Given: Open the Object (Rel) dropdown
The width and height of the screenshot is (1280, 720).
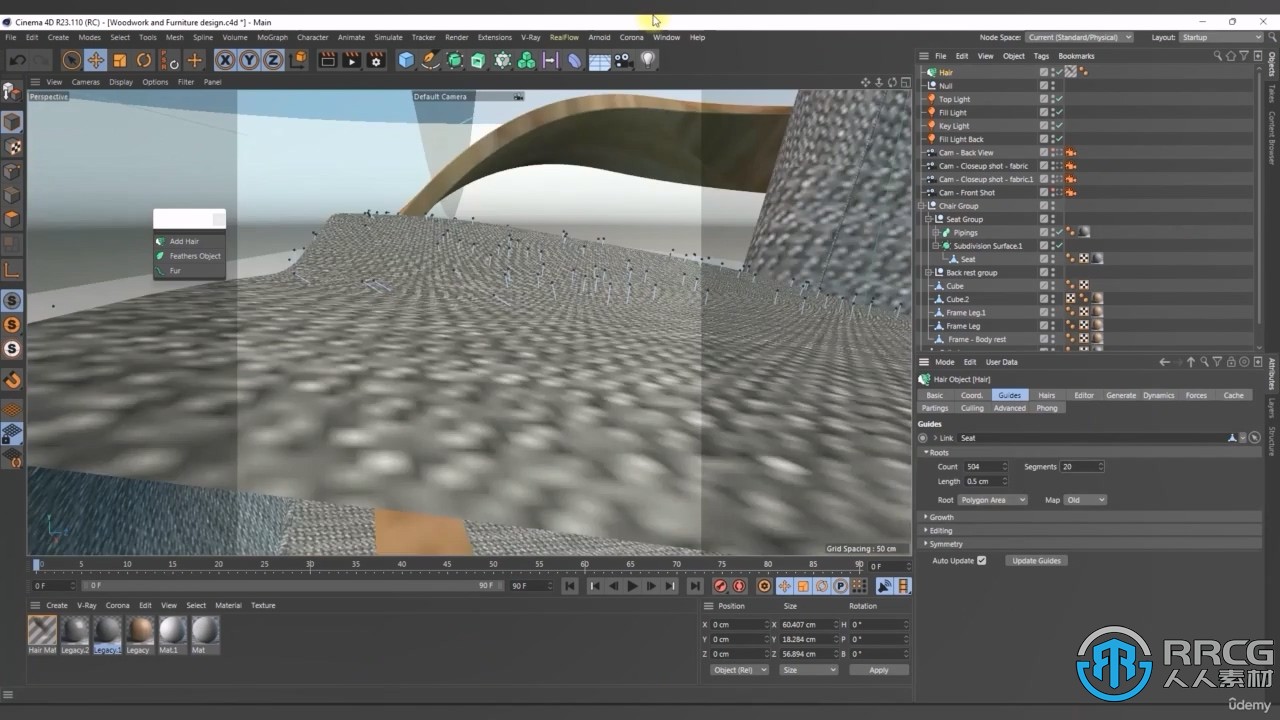Looking at the screenshot, I should pos(739,670).
